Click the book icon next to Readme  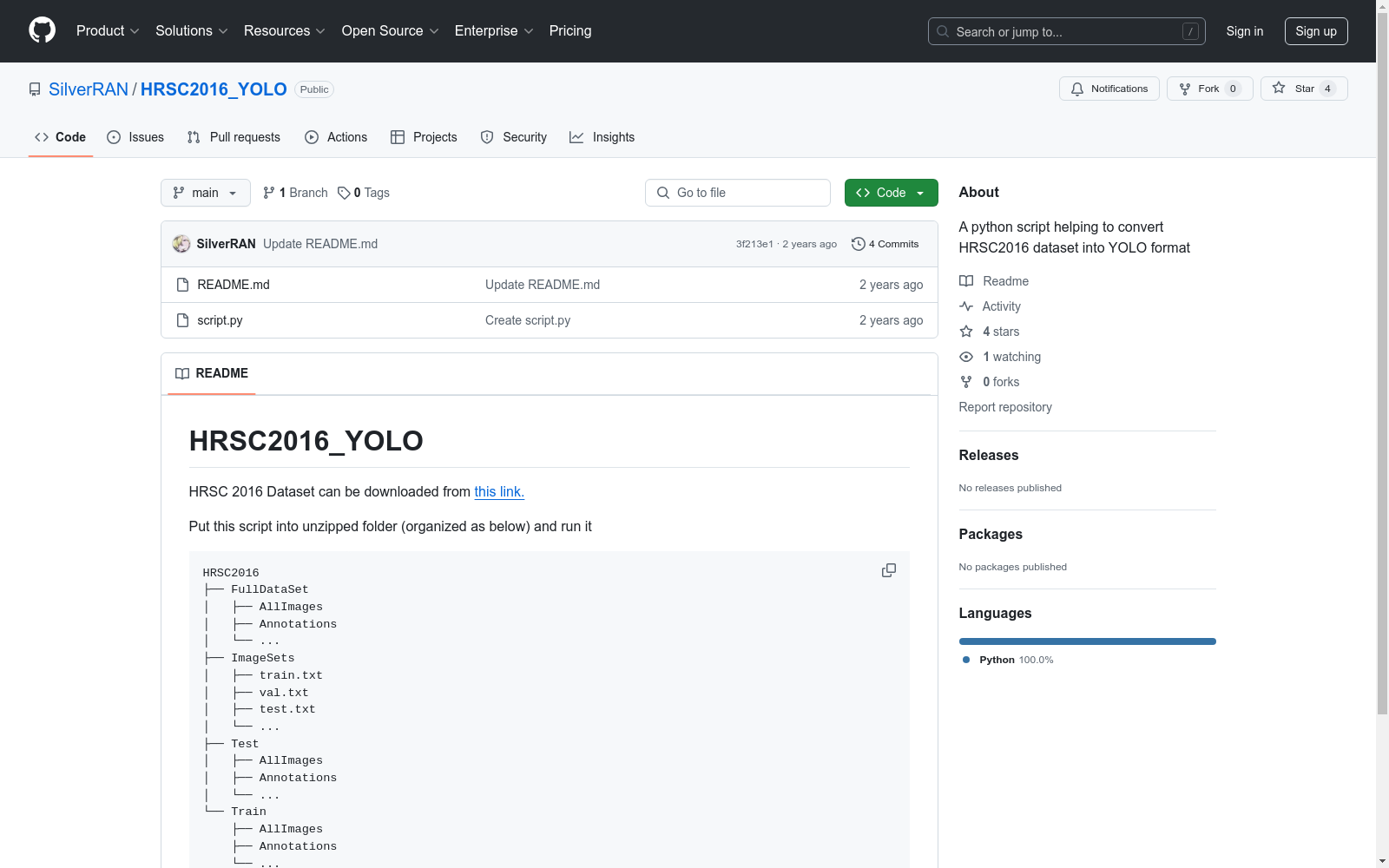click(x=966, y=281)
